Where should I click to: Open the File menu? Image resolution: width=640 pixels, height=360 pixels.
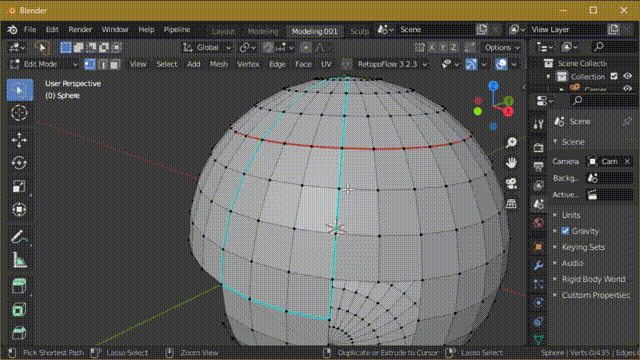pos(30,29)
